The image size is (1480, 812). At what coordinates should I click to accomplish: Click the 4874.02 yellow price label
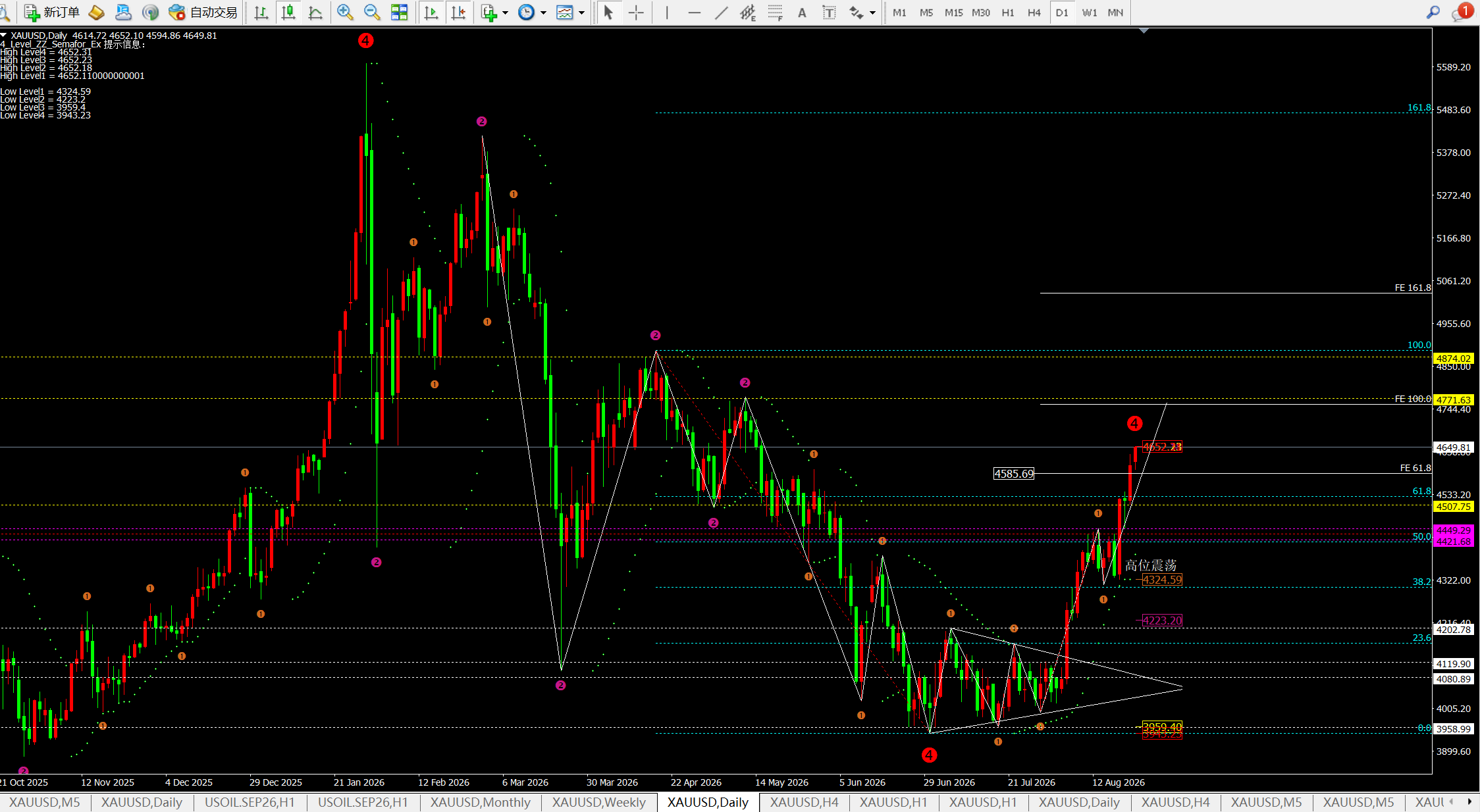pyautogui.click(x=1454, y=359)
